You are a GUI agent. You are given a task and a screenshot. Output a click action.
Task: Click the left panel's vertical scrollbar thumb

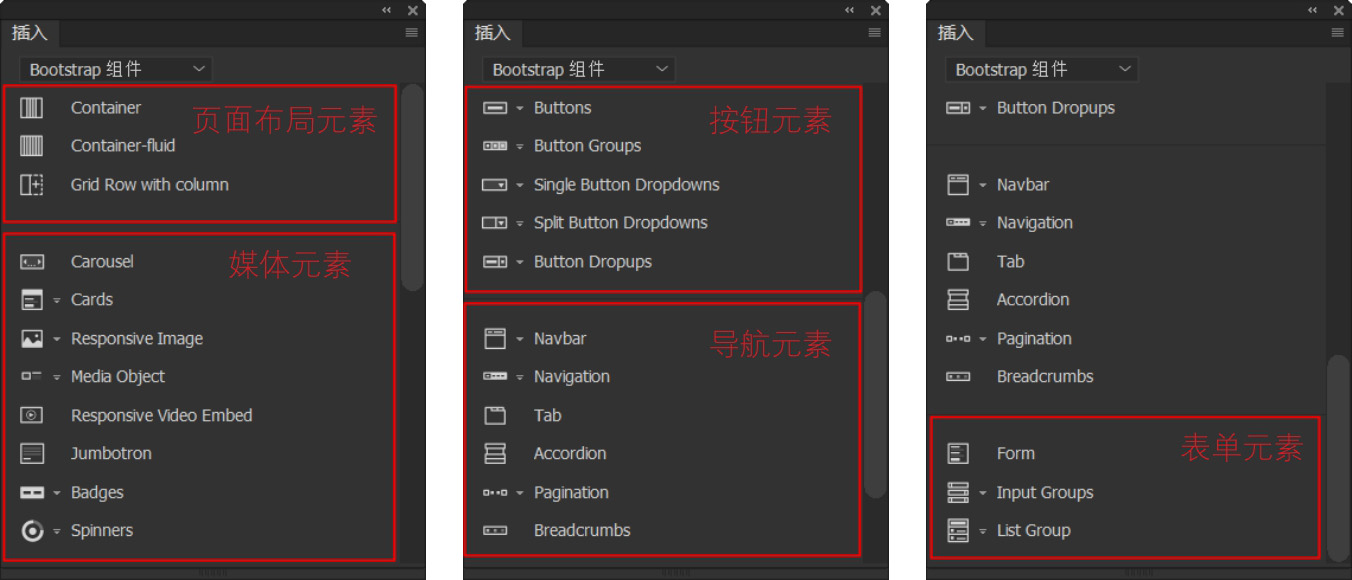click(412, 188)
